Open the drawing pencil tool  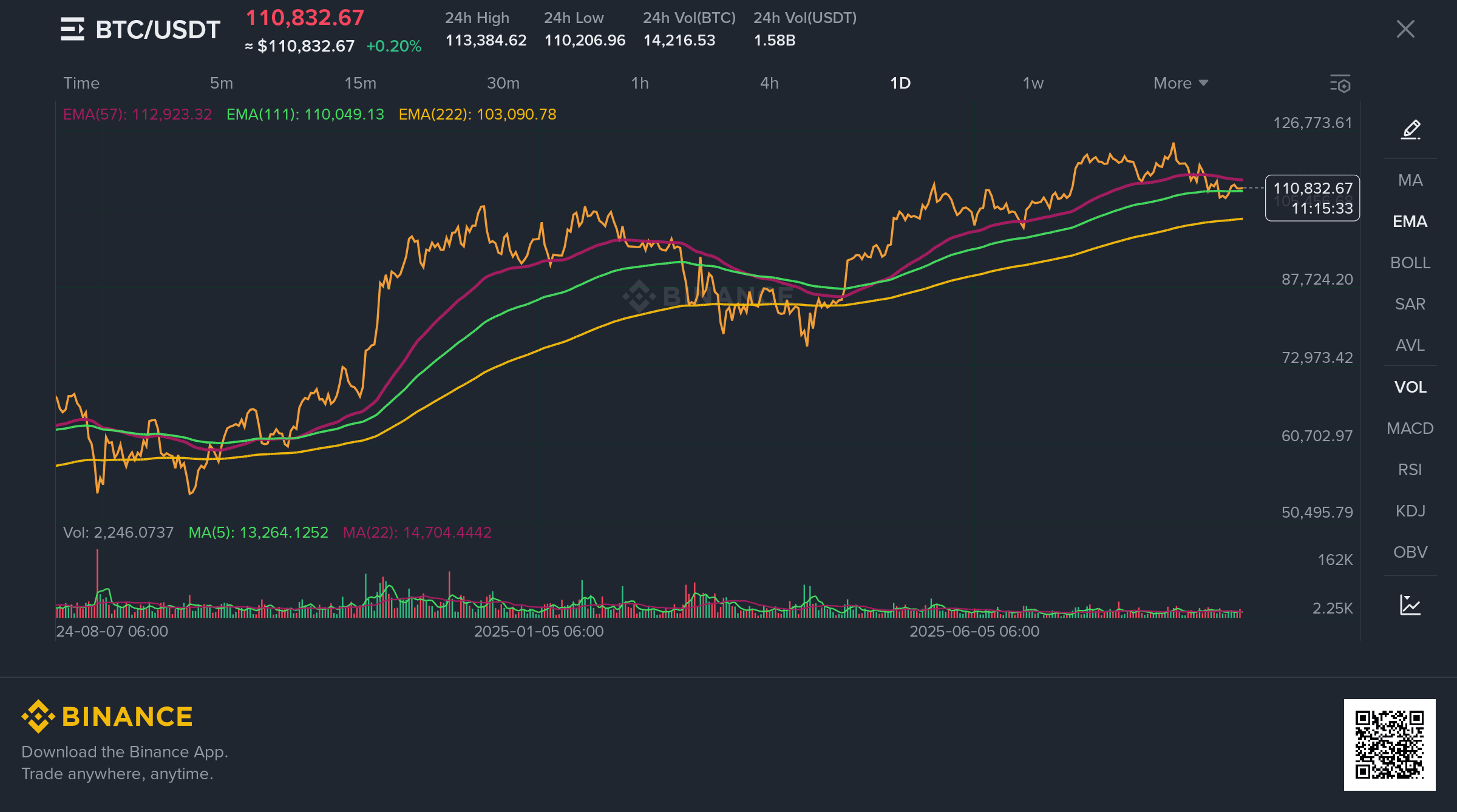[x=1410, y=129]
